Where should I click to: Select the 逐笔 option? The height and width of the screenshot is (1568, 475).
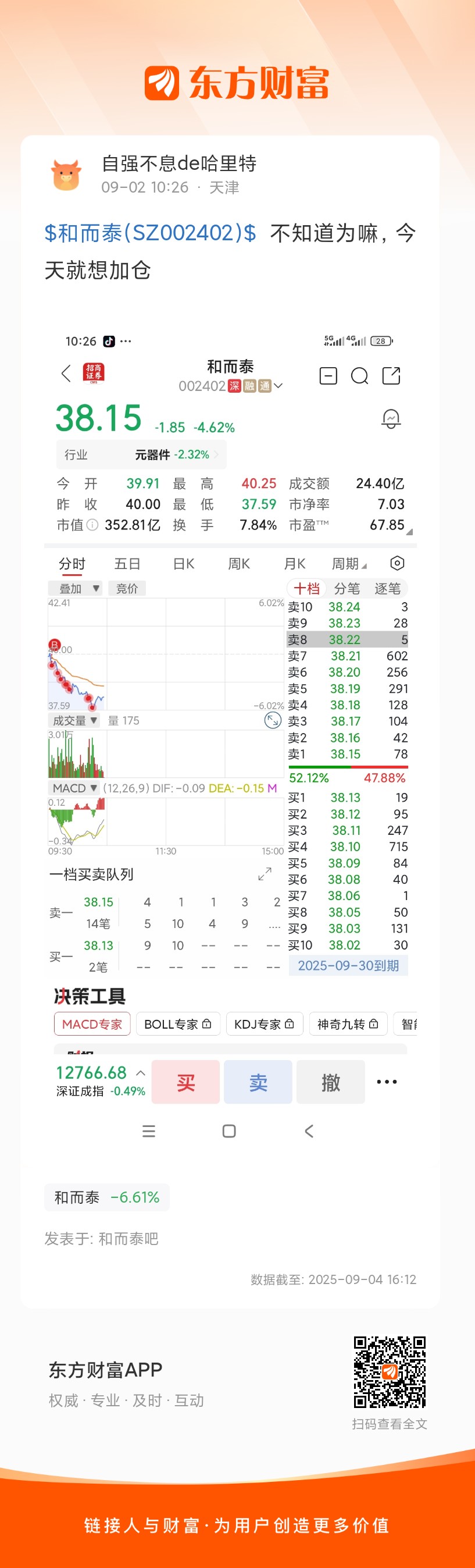tap(387, 589)
